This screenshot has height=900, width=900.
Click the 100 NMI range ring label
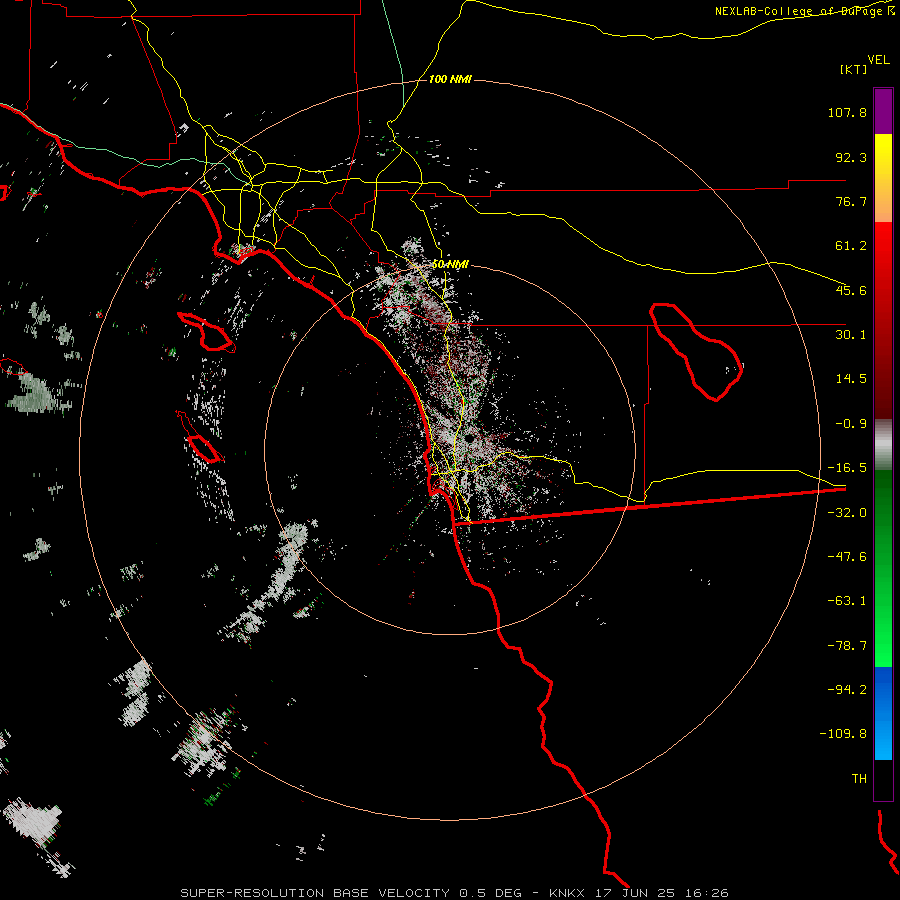(x=450, y=79)
